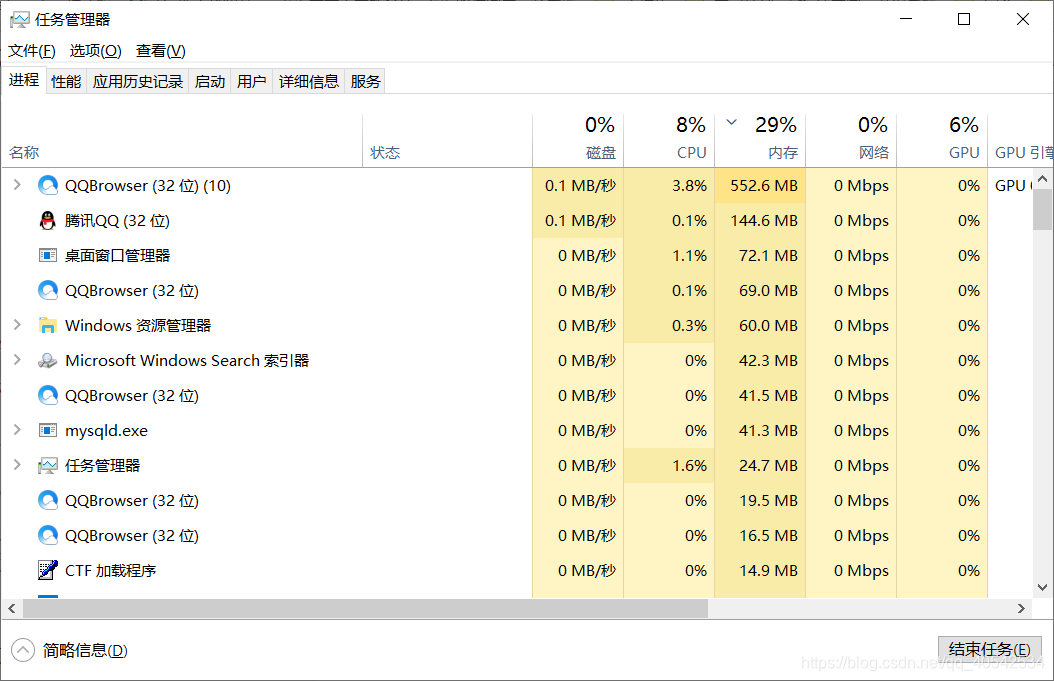The height and width of the screenshot is (681, 1054).
Task: Click the 14.9 MB memory cell
Action: pyautogui.click(x=760, y=570)
